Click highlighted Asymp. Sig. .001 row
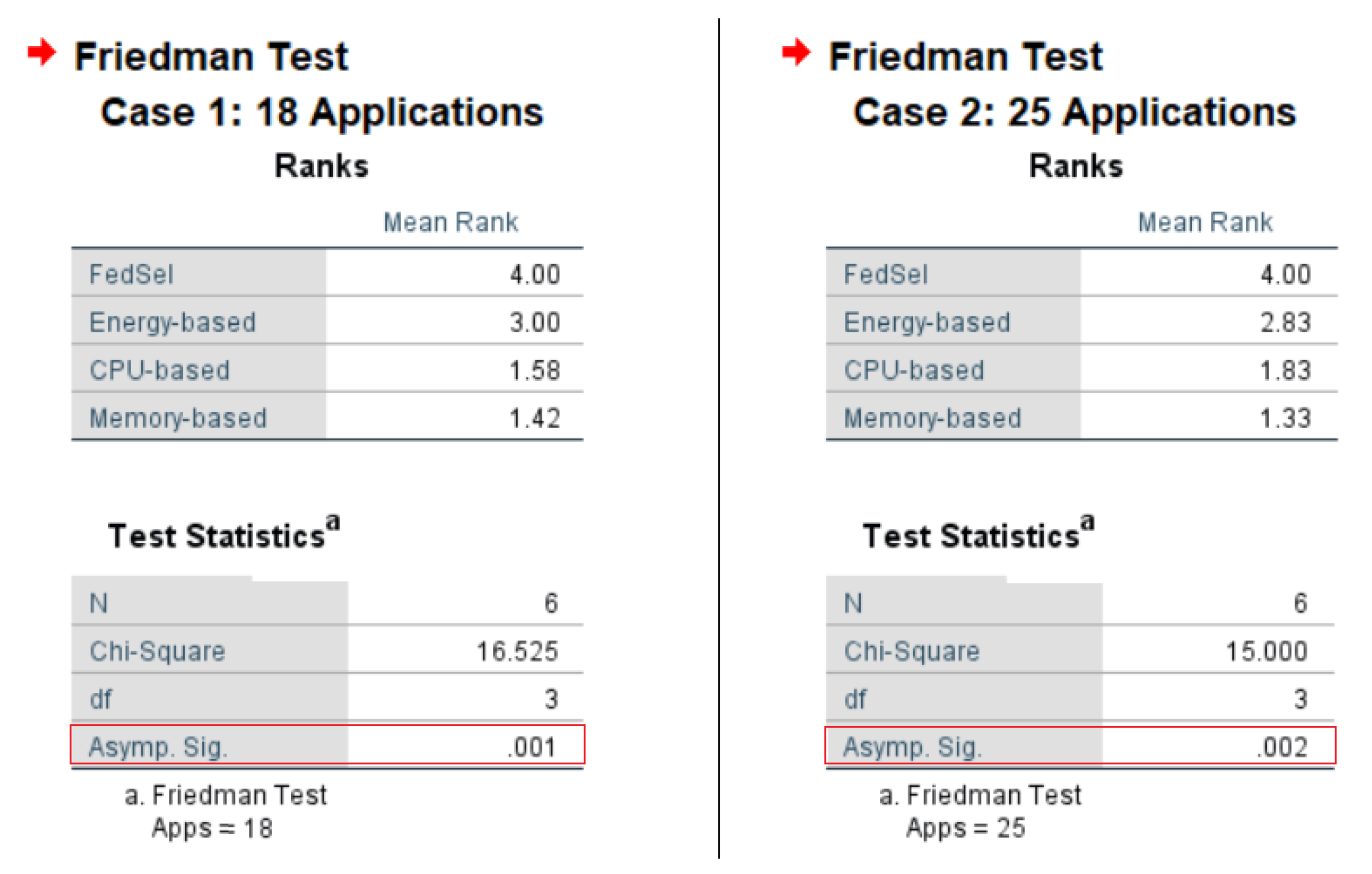Viewport: 1372px width, 874px height. (327, 744)
